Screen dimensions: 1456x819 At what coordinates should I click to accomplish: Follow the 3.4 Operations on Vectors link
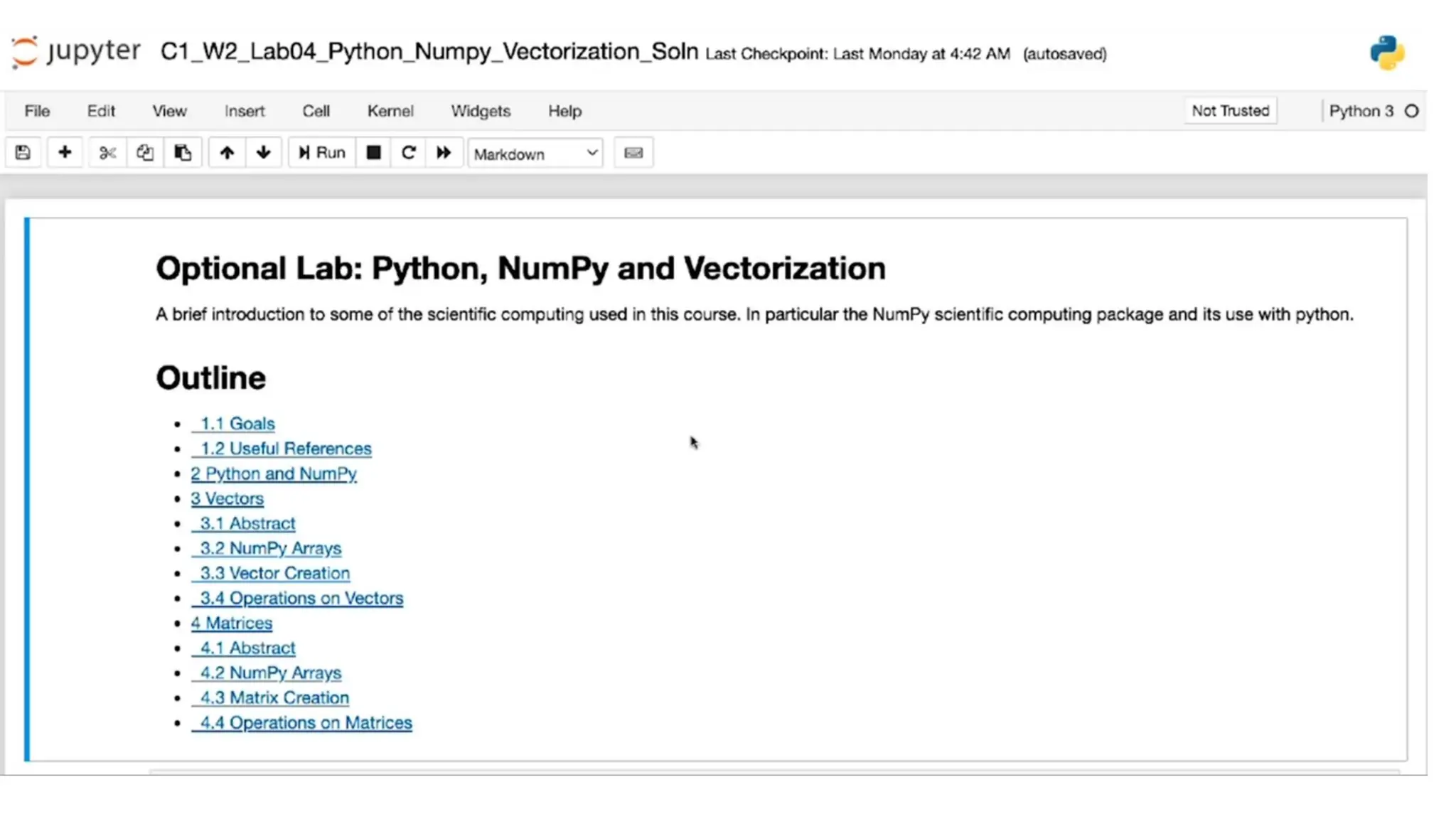pyautogui.click(x=301, y=599)
